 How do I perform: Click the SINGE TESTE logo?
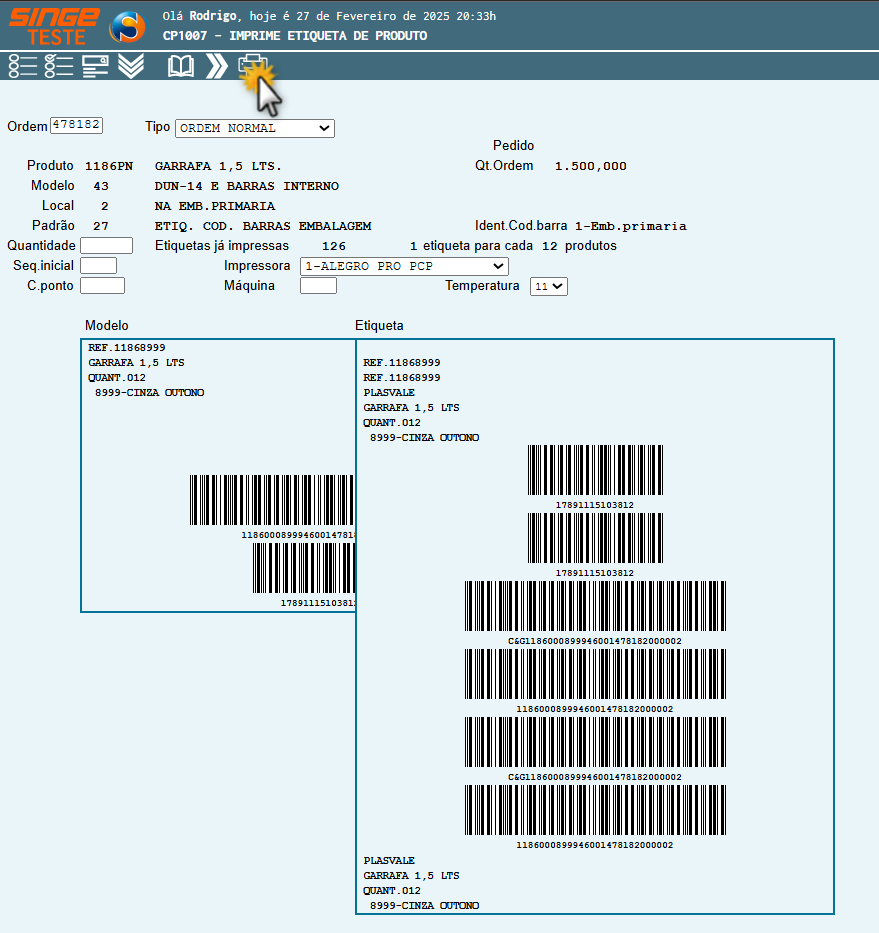[x=55, y=25]
